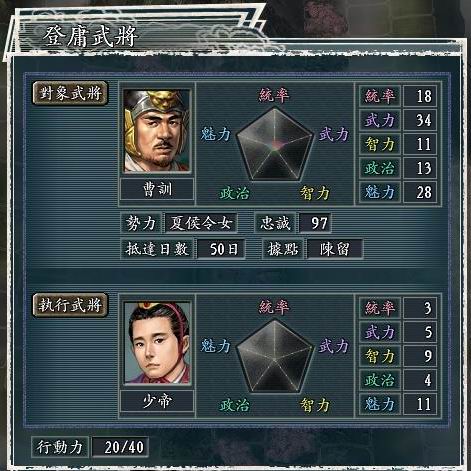
Task: Click the 對象武將 button
Action: click(x=70, y=93)
